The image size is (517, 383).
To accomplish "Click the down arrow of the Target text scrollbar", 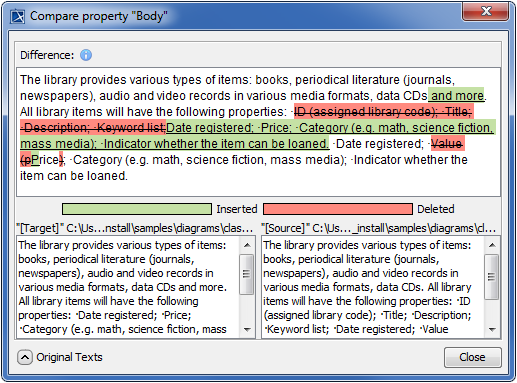I will pos(247,329).
